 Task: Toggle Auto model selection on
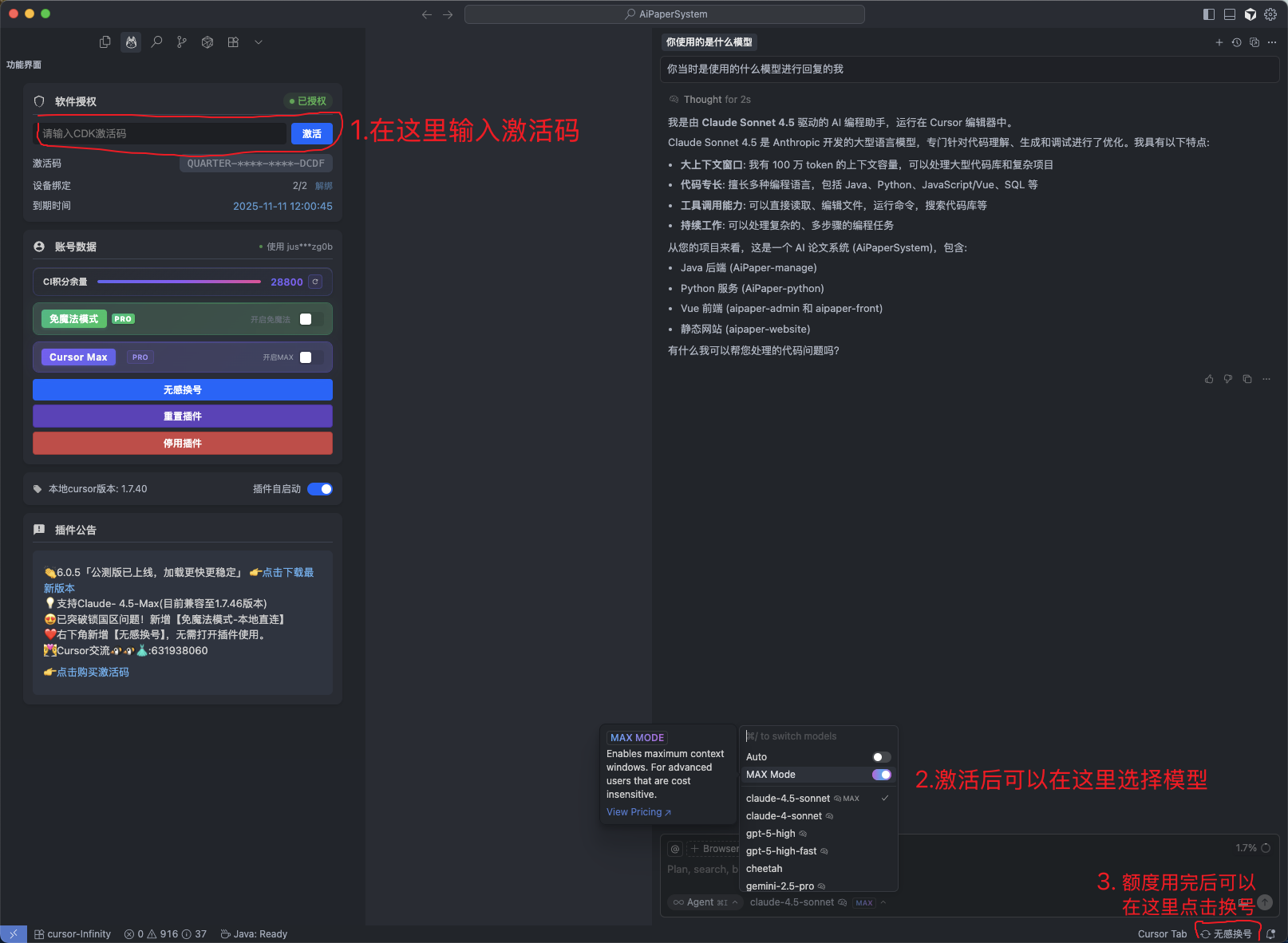[x=881, y=757]
